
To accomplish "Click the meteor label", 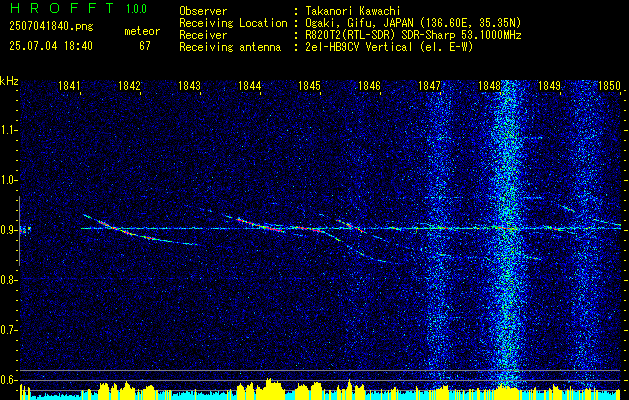I will tap(142, 31).
